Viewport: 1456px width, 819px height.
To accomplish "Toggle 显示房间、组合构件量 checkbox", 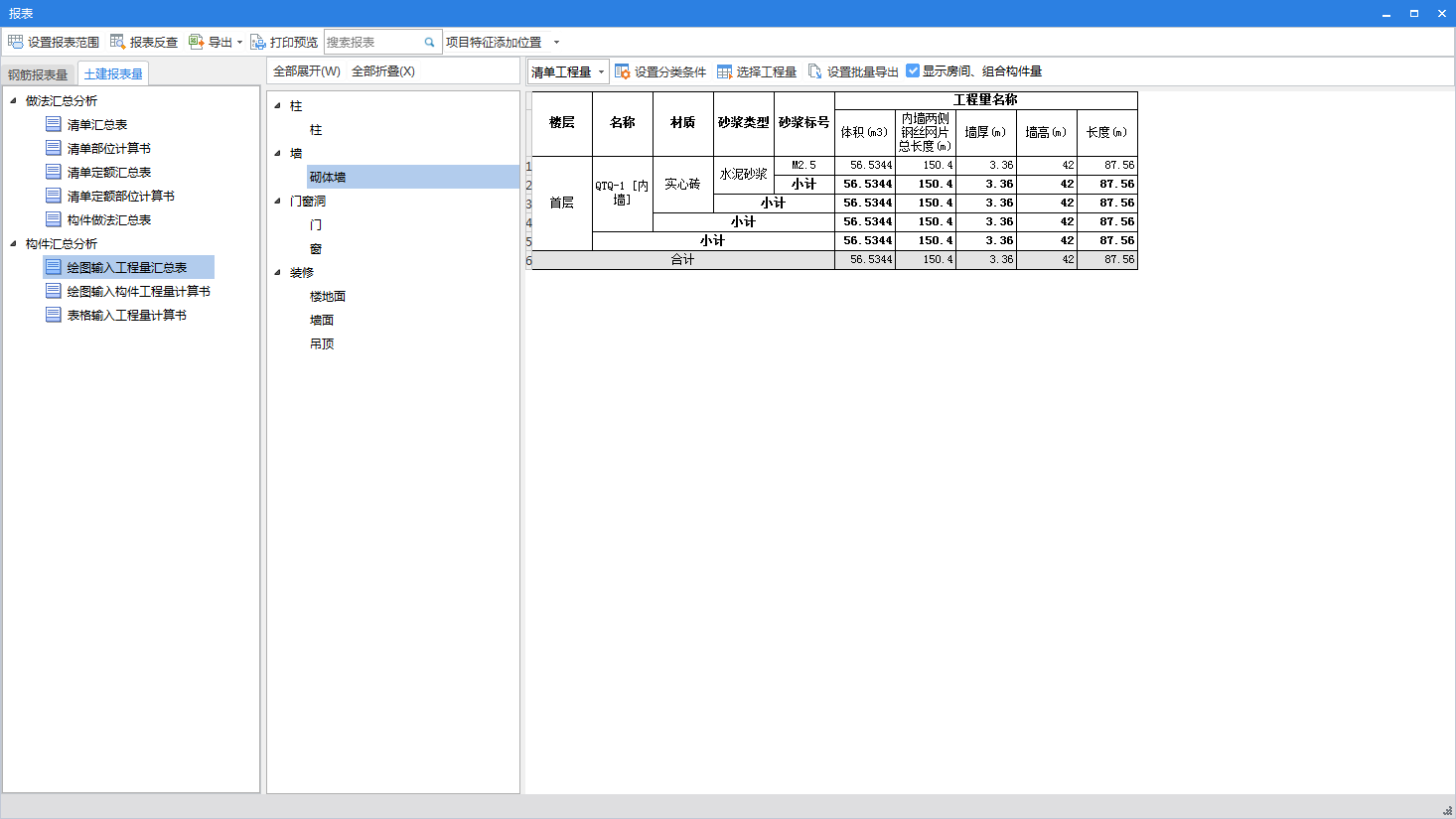I will pyautogui.click(x=913, y=70).
